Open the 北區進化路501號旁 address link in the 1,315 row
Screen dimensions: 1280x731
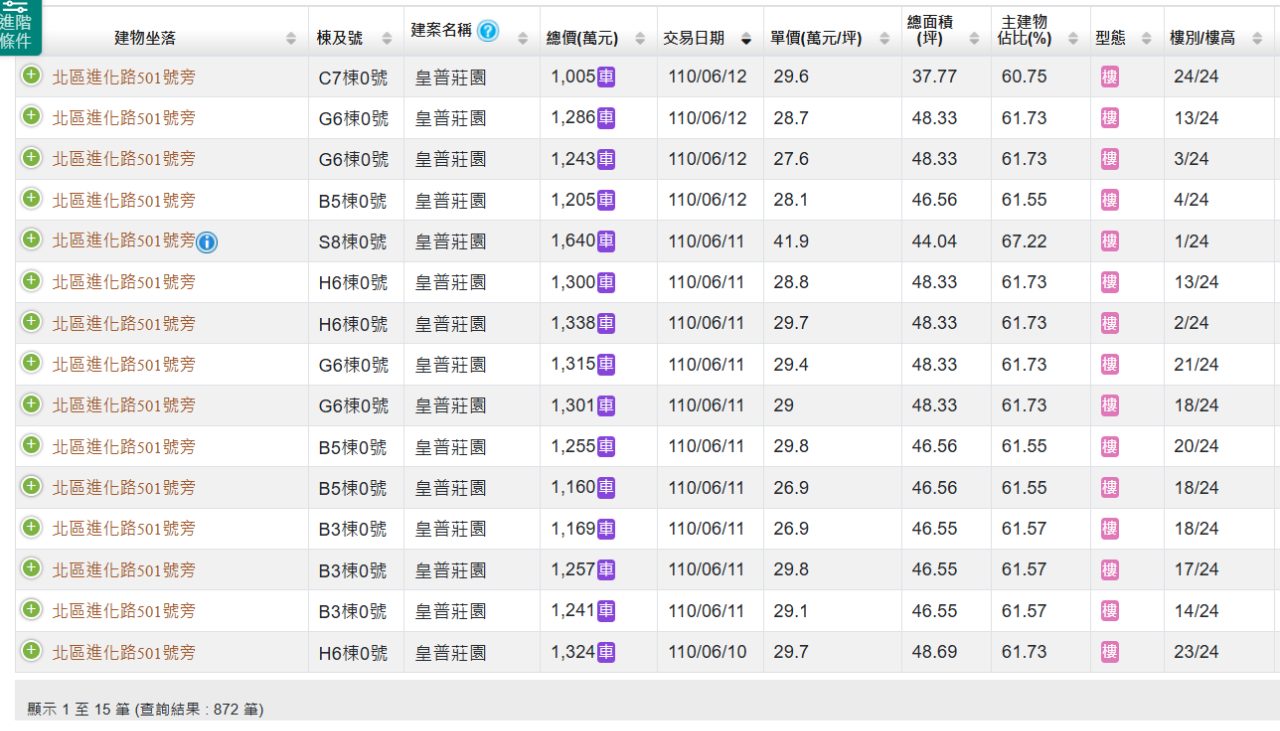pos(124,364)
